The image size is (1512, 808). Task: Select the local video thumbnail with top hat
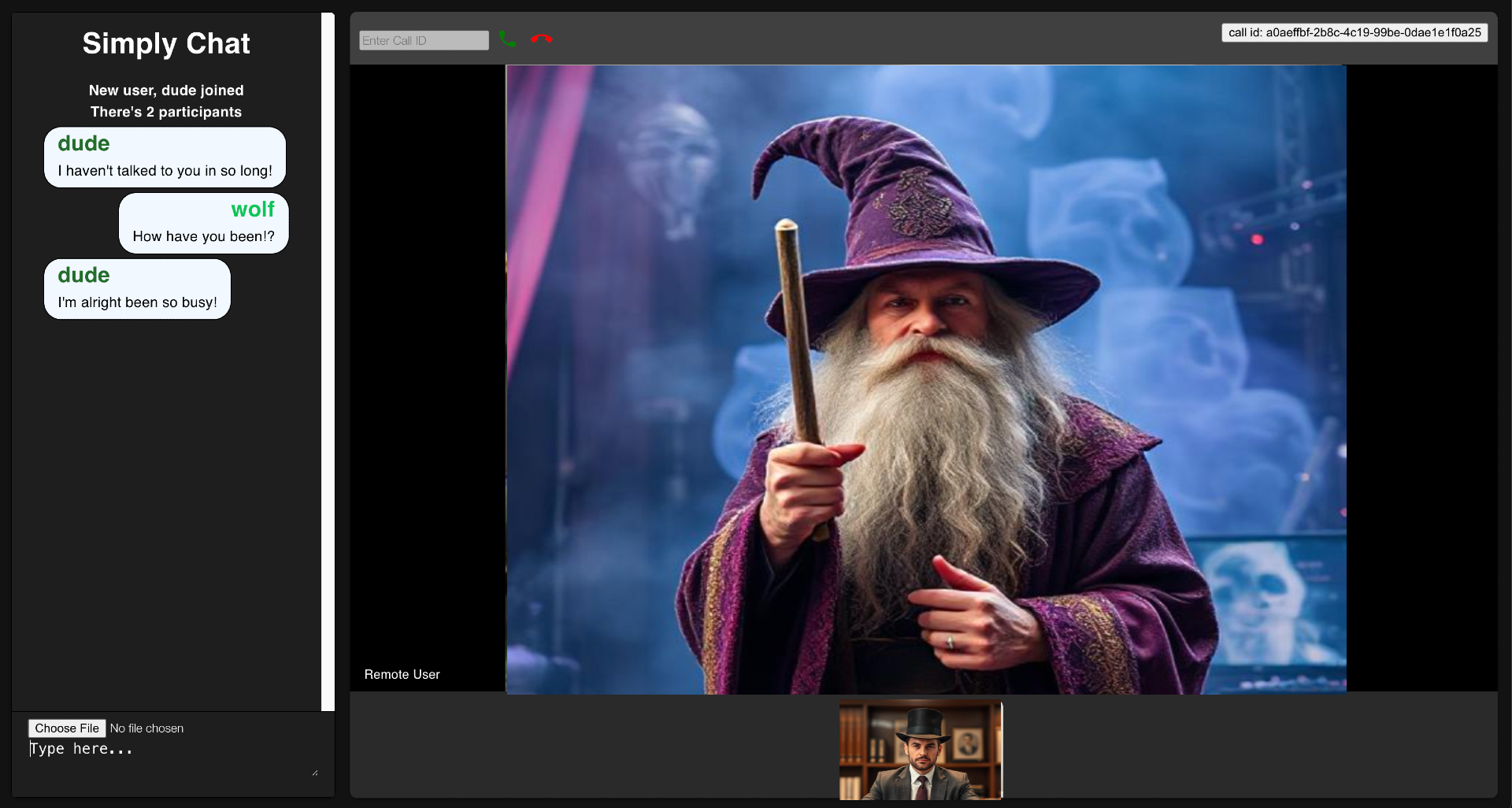(x=921, y=750)
